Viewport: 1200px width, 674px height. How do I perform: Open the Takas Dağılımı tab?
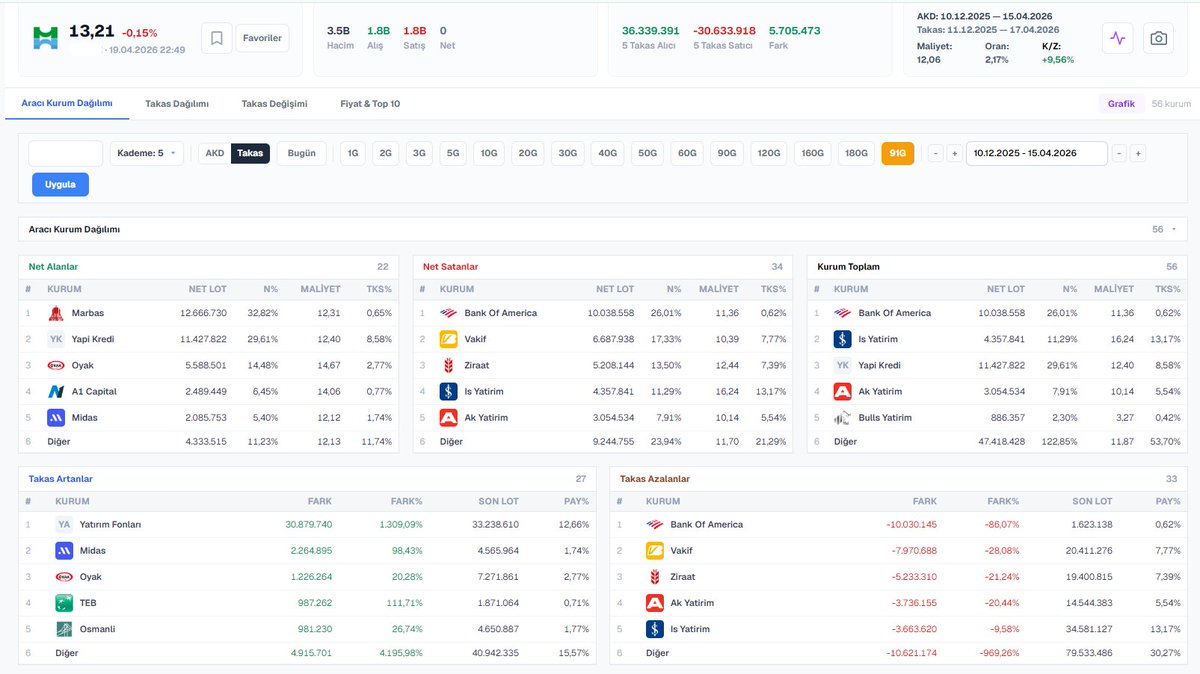tap(177, 104)
